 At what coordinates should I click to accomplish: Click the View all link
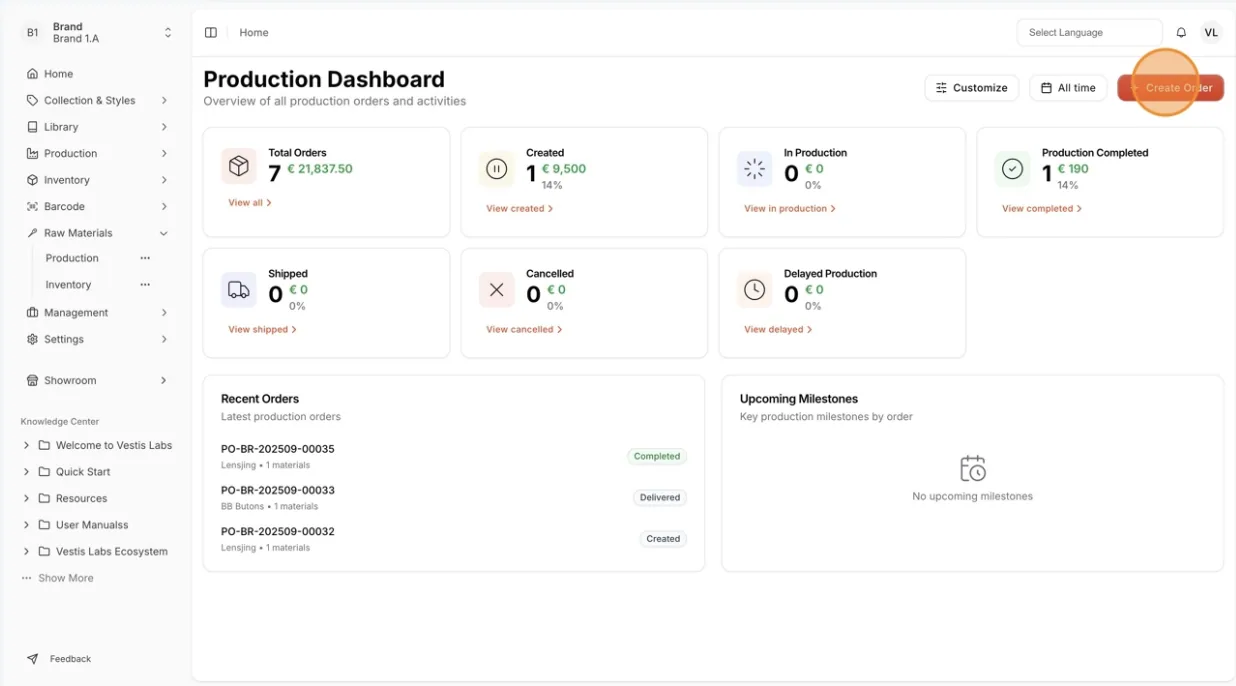coord(250,203)
